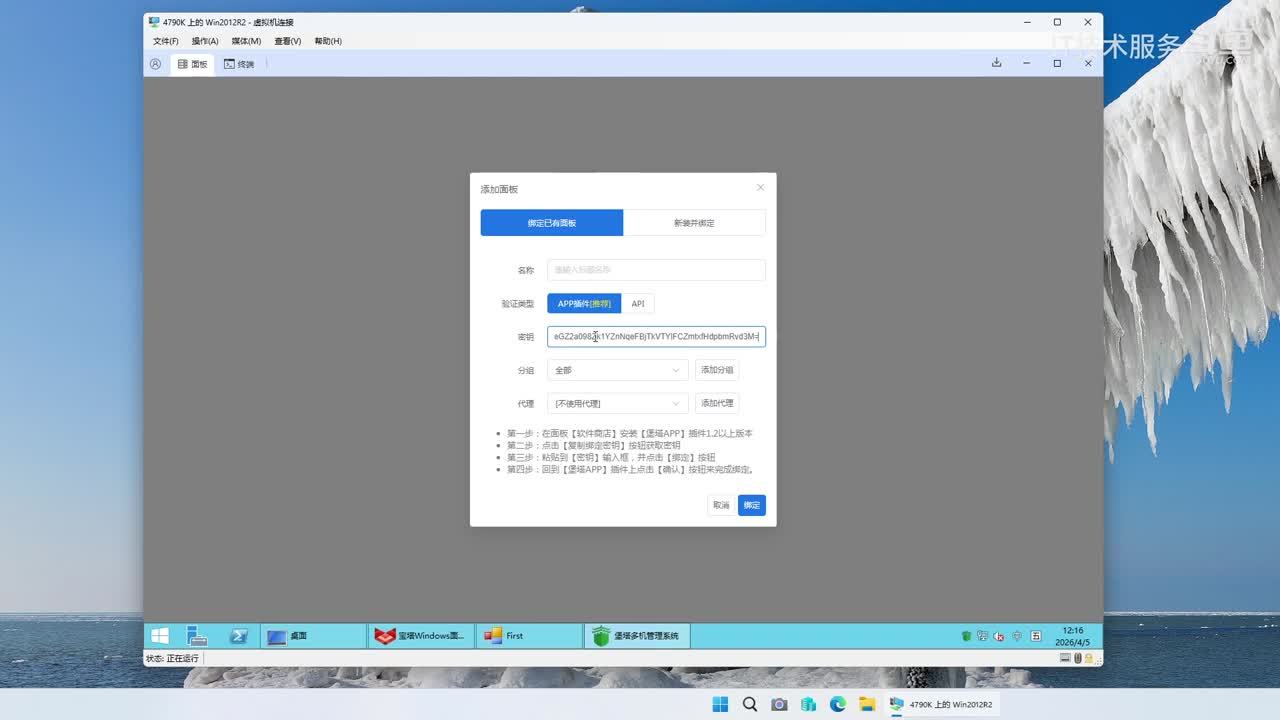Click the 添加分组 button
The image size is (1280, 720).
(x=717, y=370)
